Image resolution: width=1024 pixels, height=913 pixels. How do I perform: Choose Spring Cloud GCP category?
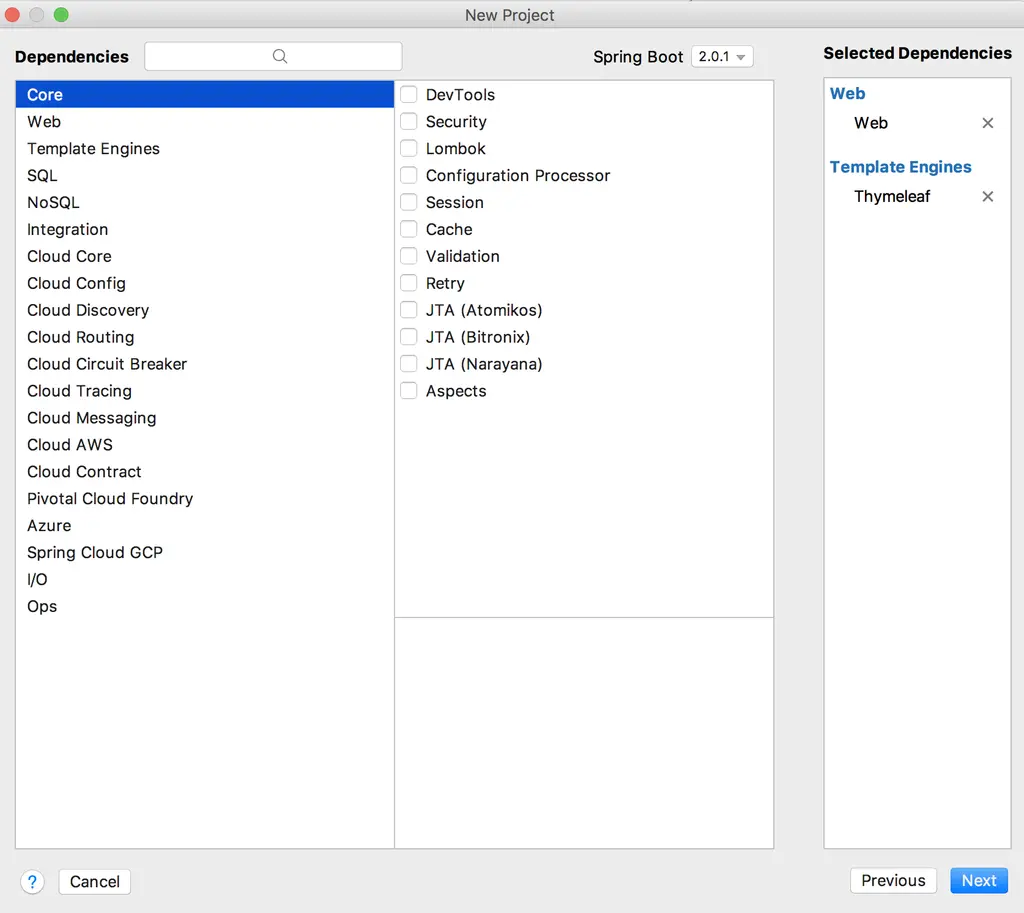click(204, 552)
